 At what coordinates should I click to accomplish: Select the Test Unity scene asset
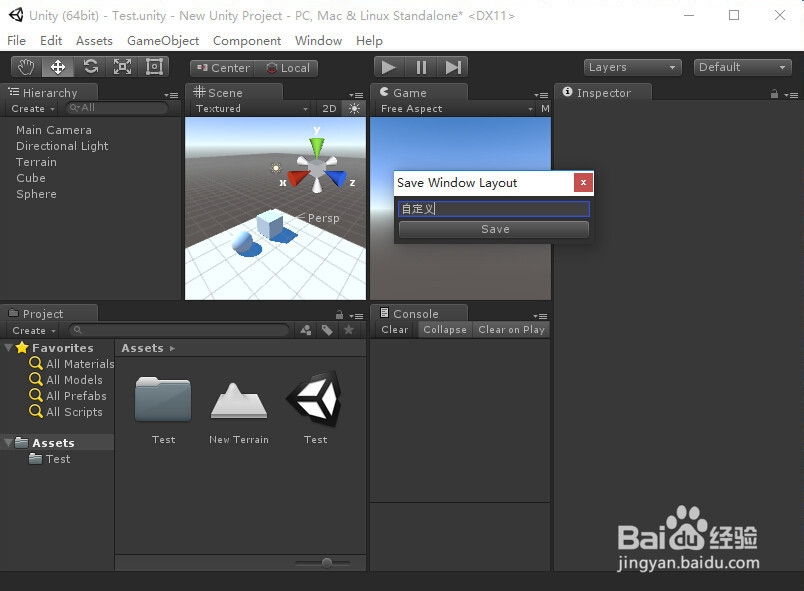[x=315, y=398]
